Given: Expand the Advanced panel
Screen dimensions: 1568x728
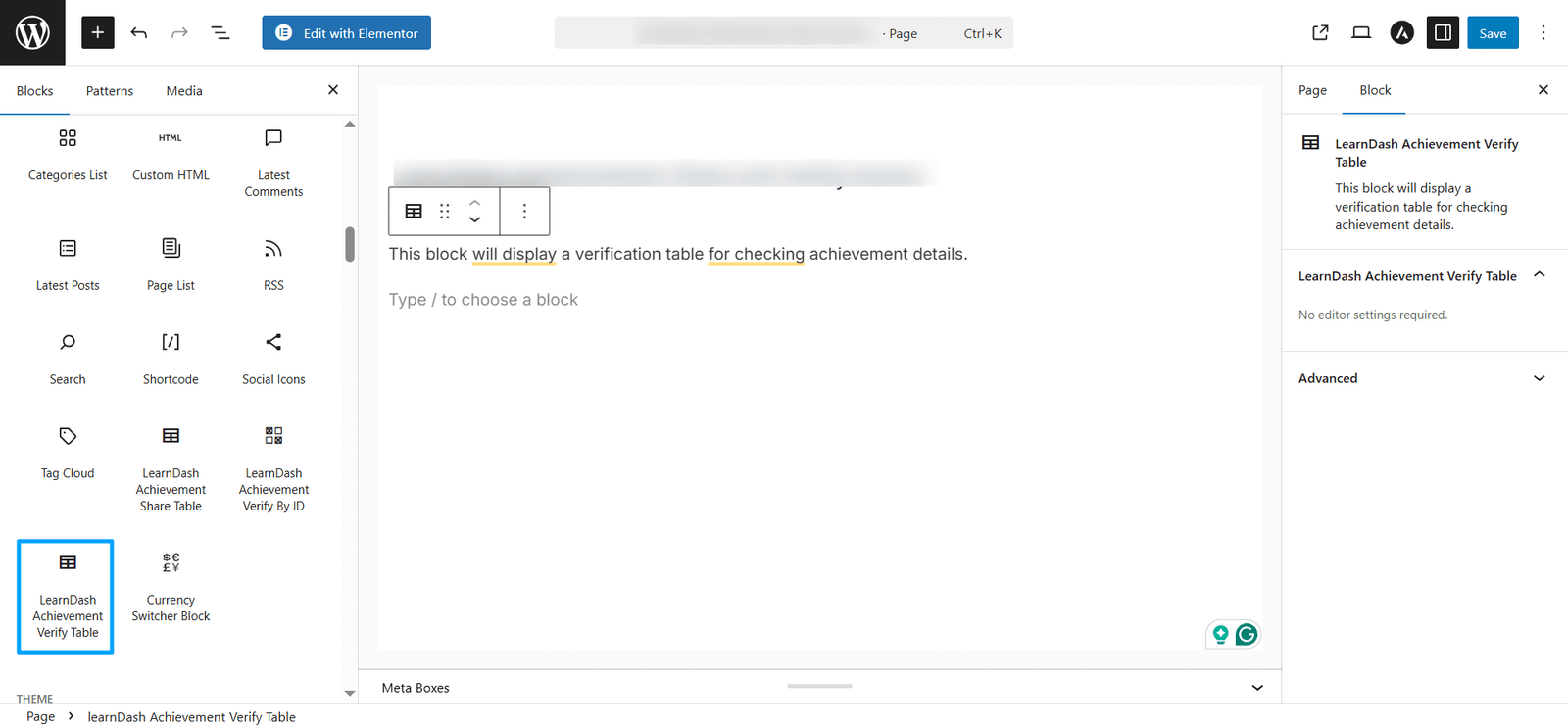Looking at the screenshot, I should point(1425,378).
